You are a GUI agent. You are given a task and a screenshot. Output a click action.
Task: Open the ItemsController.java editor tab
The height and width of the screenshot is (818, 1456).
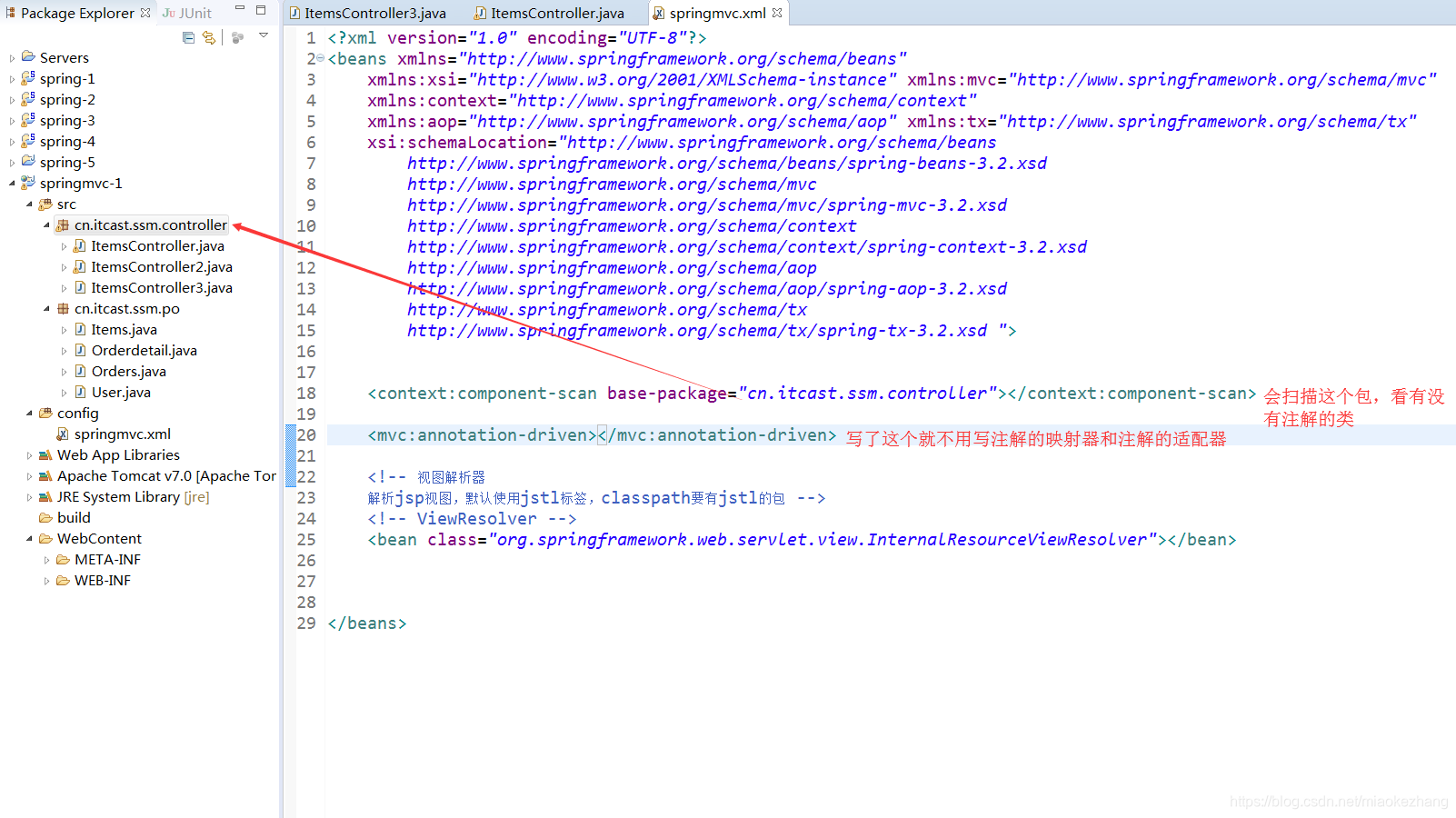[549, 13]
